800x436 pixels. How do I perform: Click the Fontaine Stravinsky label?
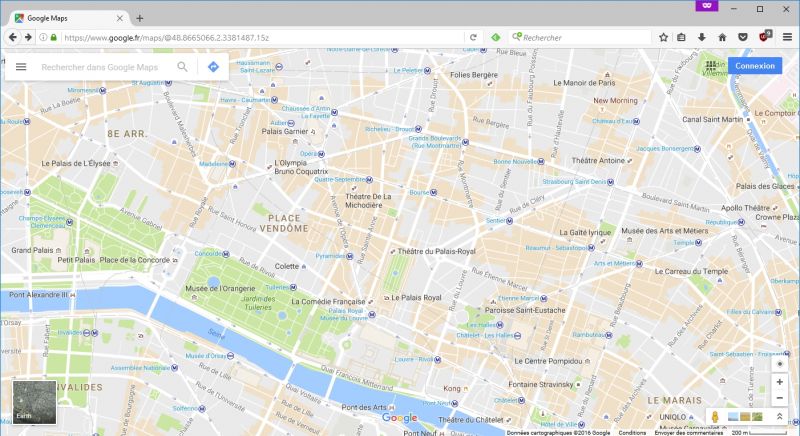(541, 384)
